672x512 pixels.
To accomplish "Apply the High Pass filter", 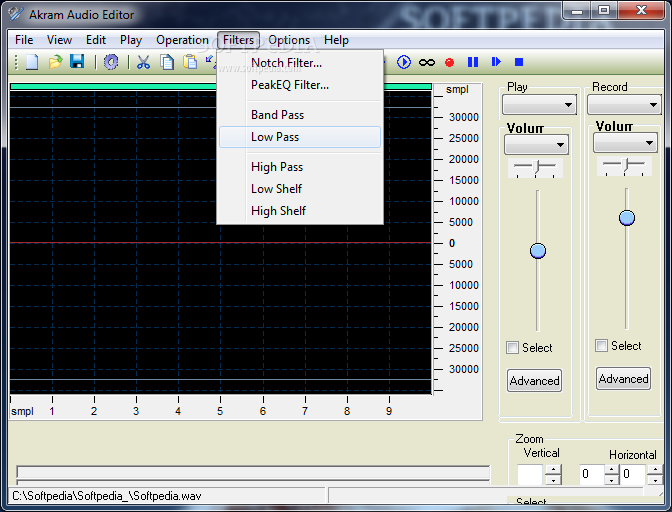I will 300,167.
